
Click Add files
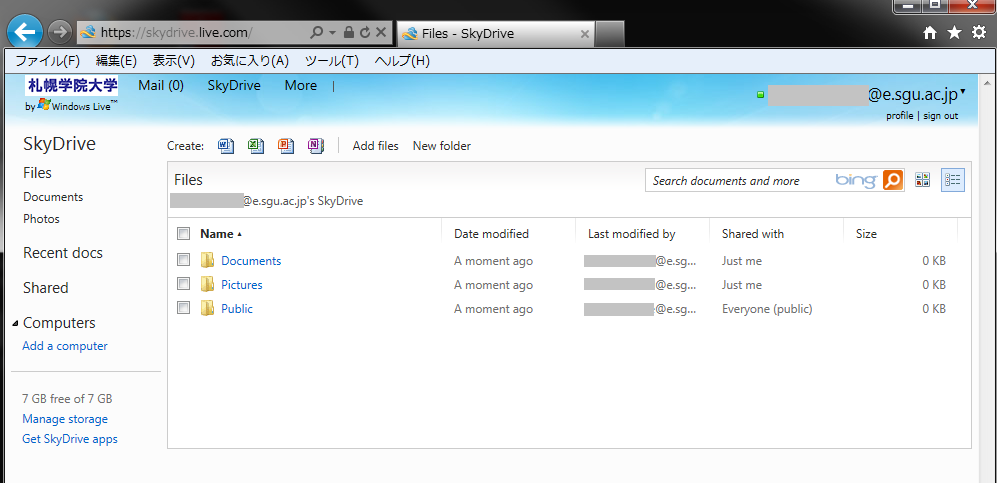(x=376, y=146)
